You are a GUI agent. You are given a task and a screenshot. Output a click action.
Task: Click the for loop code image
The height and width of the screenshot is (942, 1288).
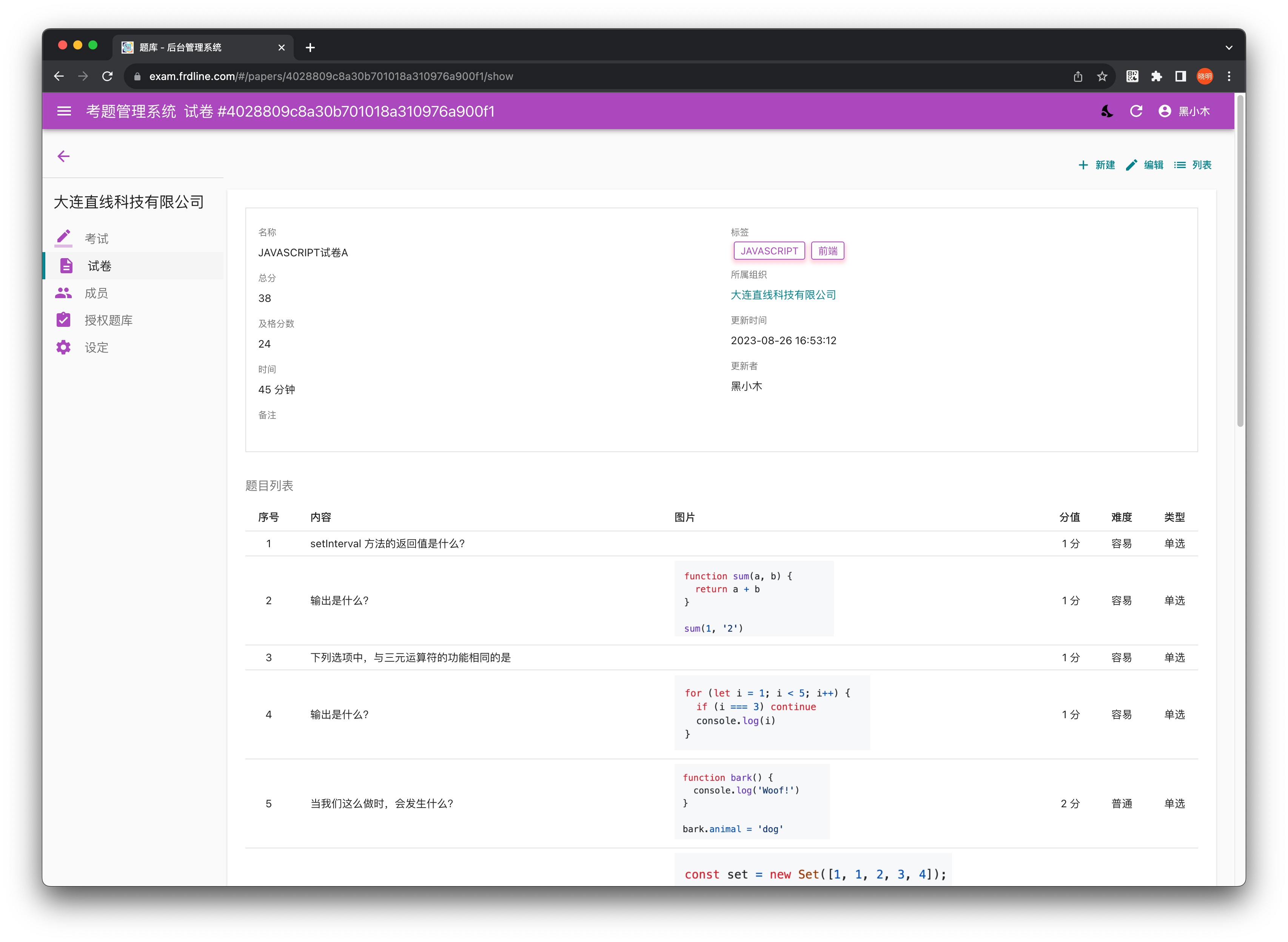click(772, 713)
